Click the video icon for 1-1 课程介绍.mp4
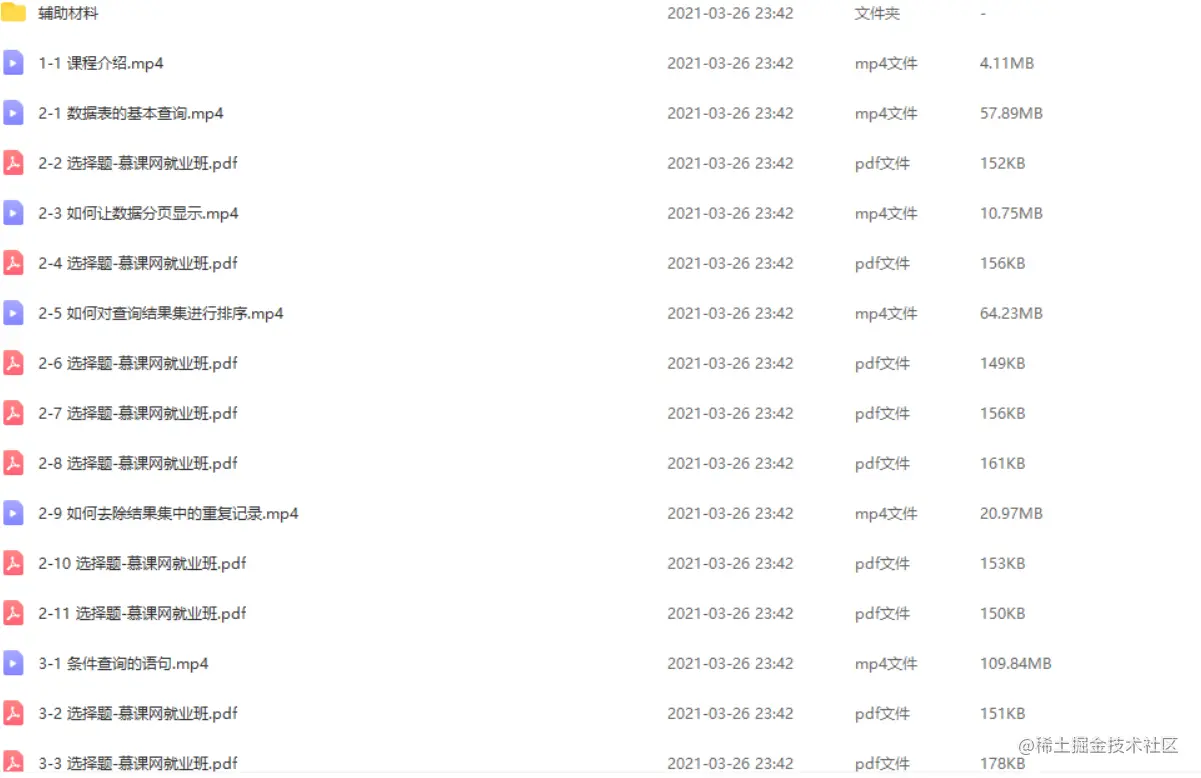This screenshot has height=778, width=1201. [x=13, y=63]
